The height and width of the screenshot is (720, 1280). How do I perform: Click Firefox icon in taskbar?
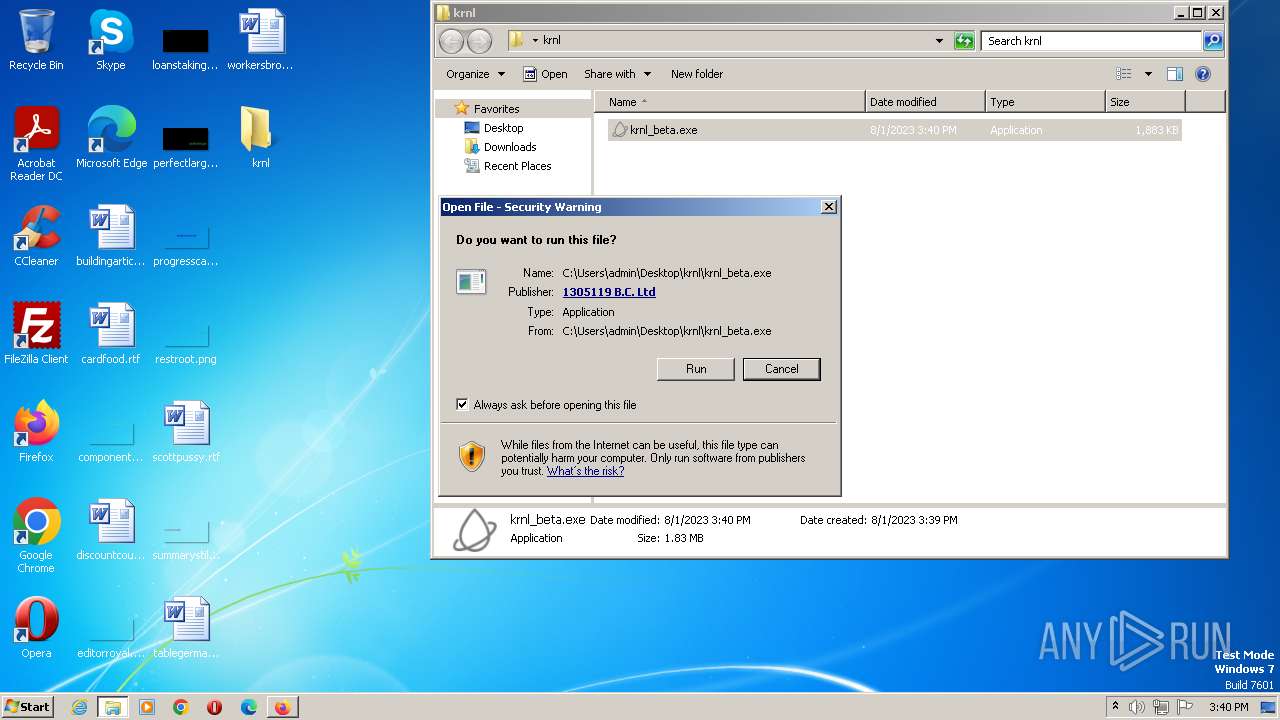point(283,707)
